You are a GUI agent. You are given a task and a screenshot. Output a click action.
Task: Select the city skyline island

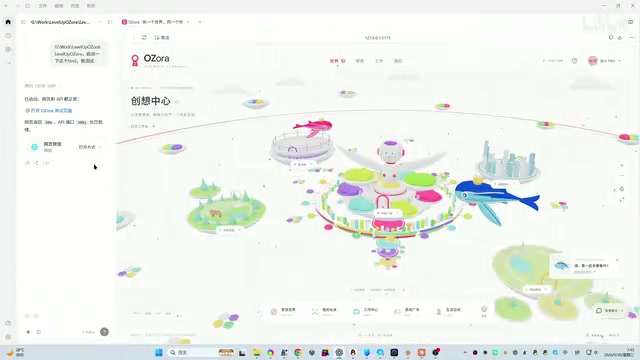pos(508,162)
